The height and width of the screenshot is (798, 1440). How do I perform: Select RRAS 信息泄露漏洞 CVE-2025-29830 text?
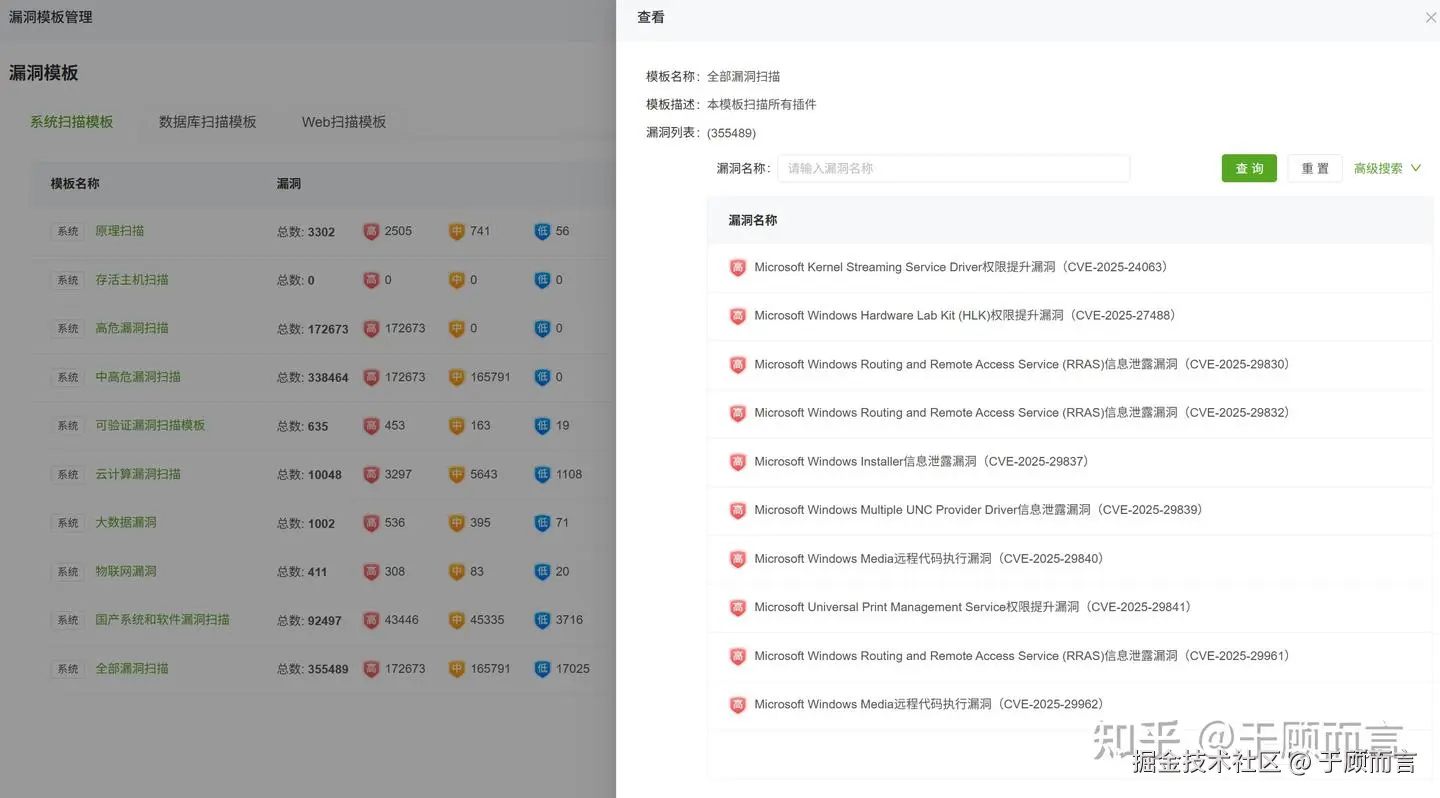pos(1022,365)
